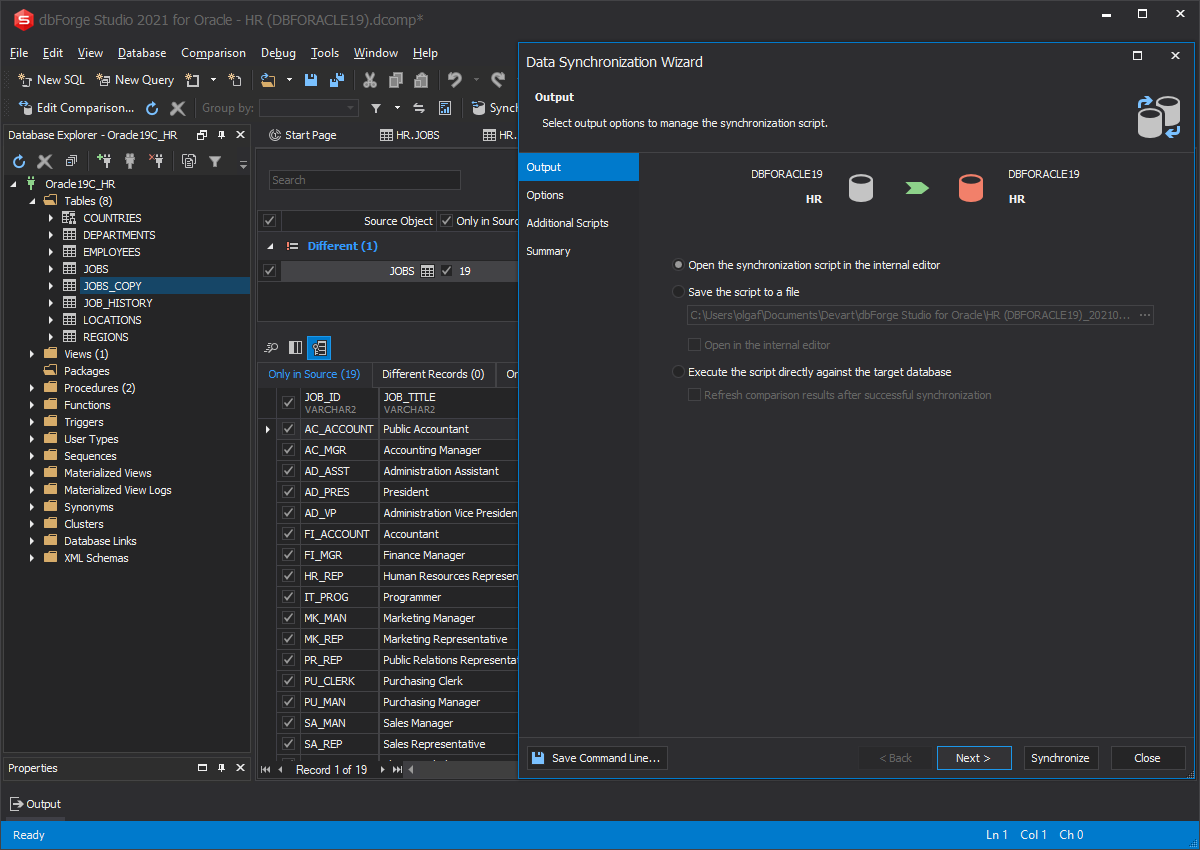The image size is (1200, 850).
Task: Switch to the Different Records tab
Action: (432, 375)
